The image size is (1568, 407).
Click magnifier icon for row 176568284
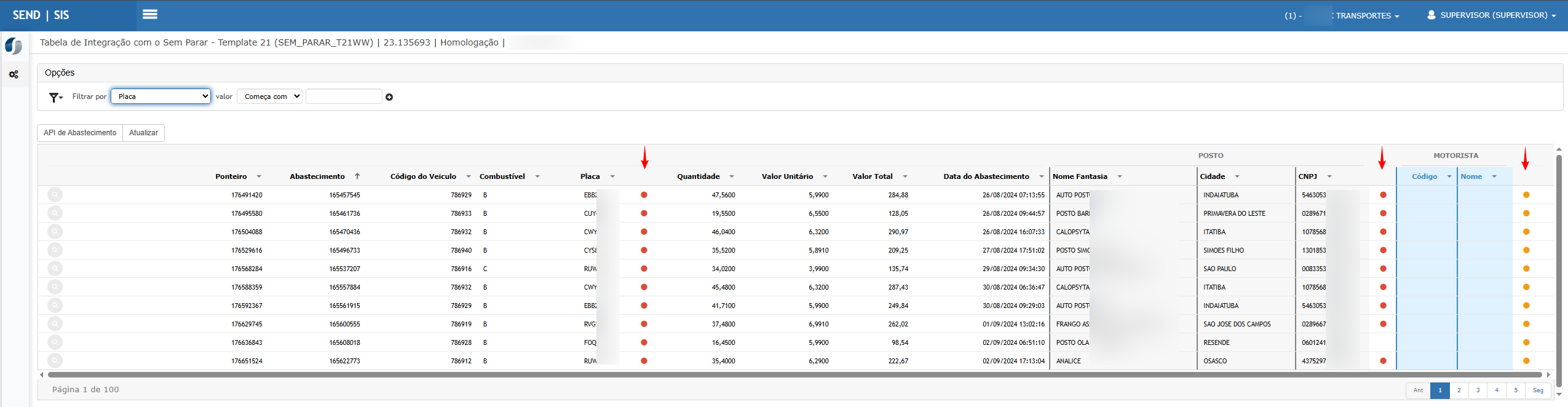tap(55, 269)
